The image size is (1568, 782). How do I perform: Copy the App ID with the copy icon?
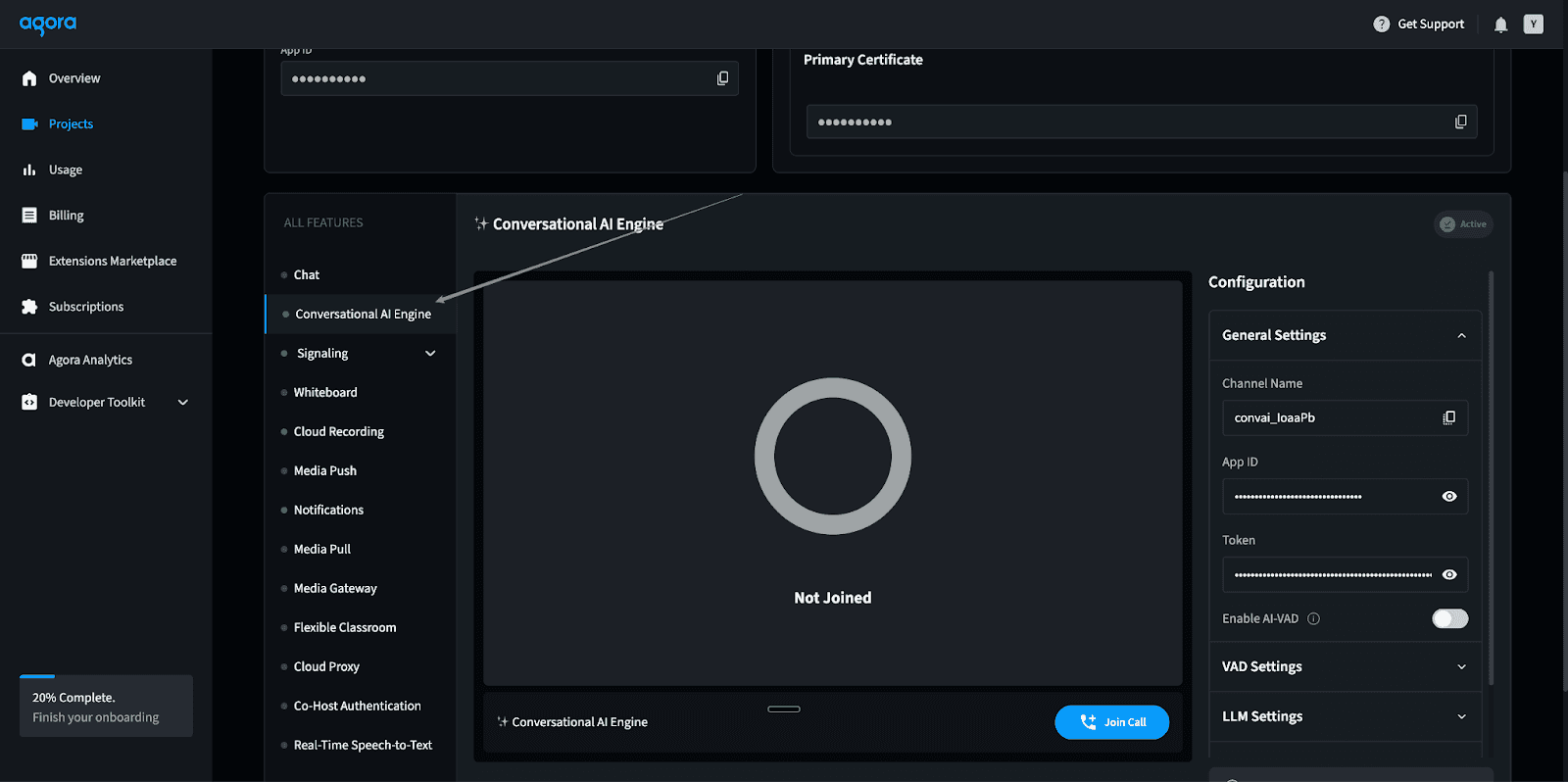click(x=722, y=78)
